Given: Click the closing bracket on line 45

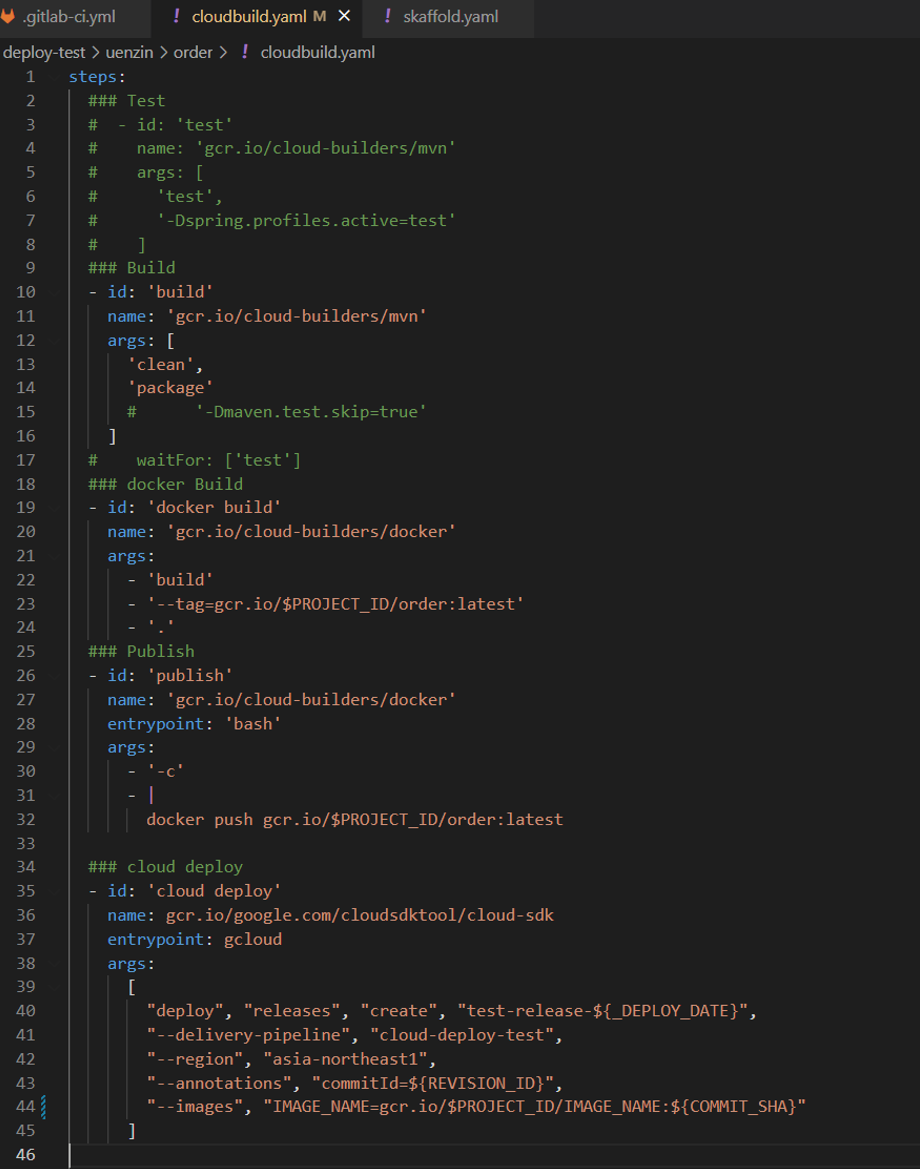Looking at the screenshot, I should 132,1131.
